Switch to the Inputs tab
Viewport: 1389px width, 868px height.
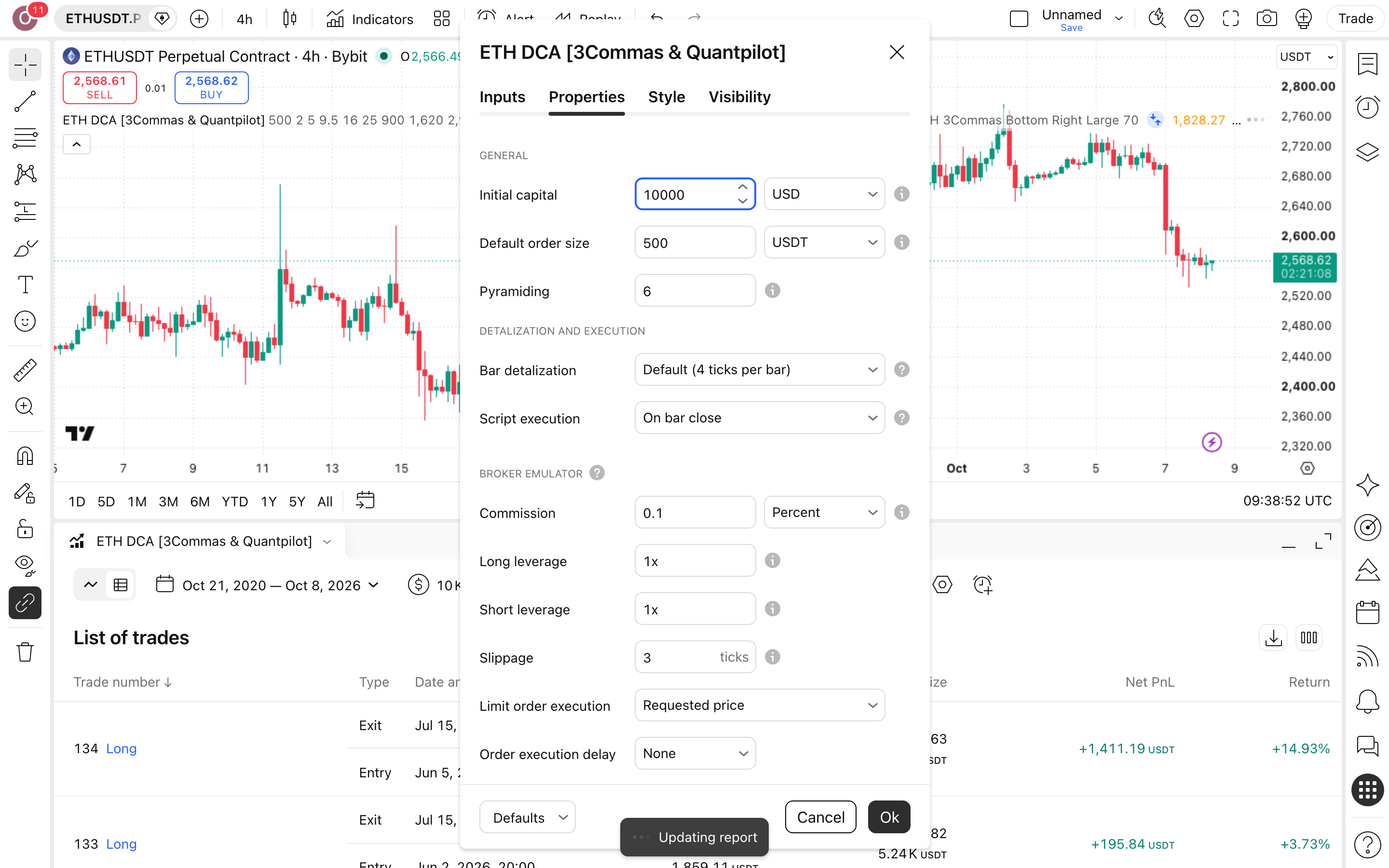pyautogui.click(x=502, y=97)
